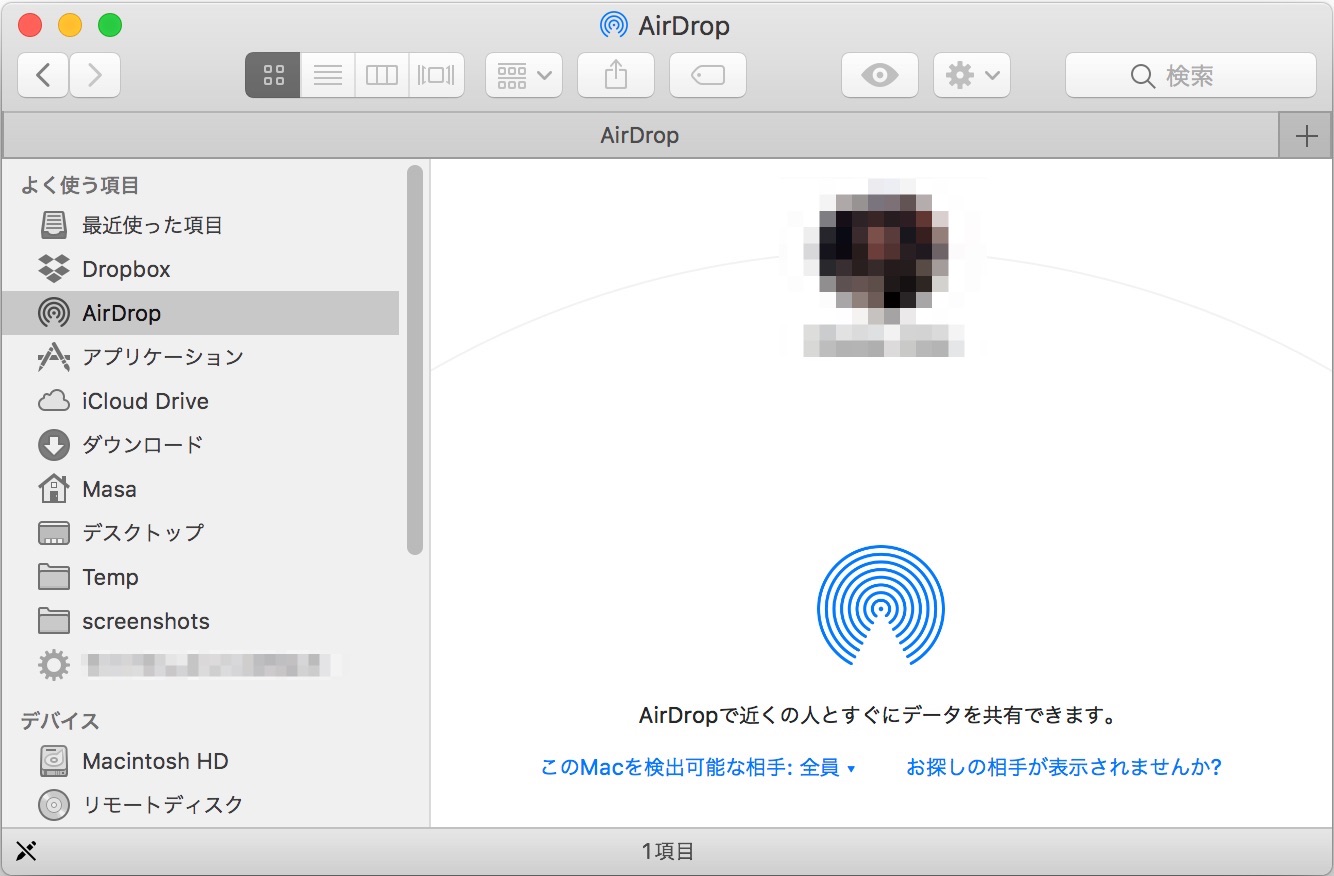Click the Edit Tags toolbar button
Screen dimensions: 1334x876
tap(708, 75)
